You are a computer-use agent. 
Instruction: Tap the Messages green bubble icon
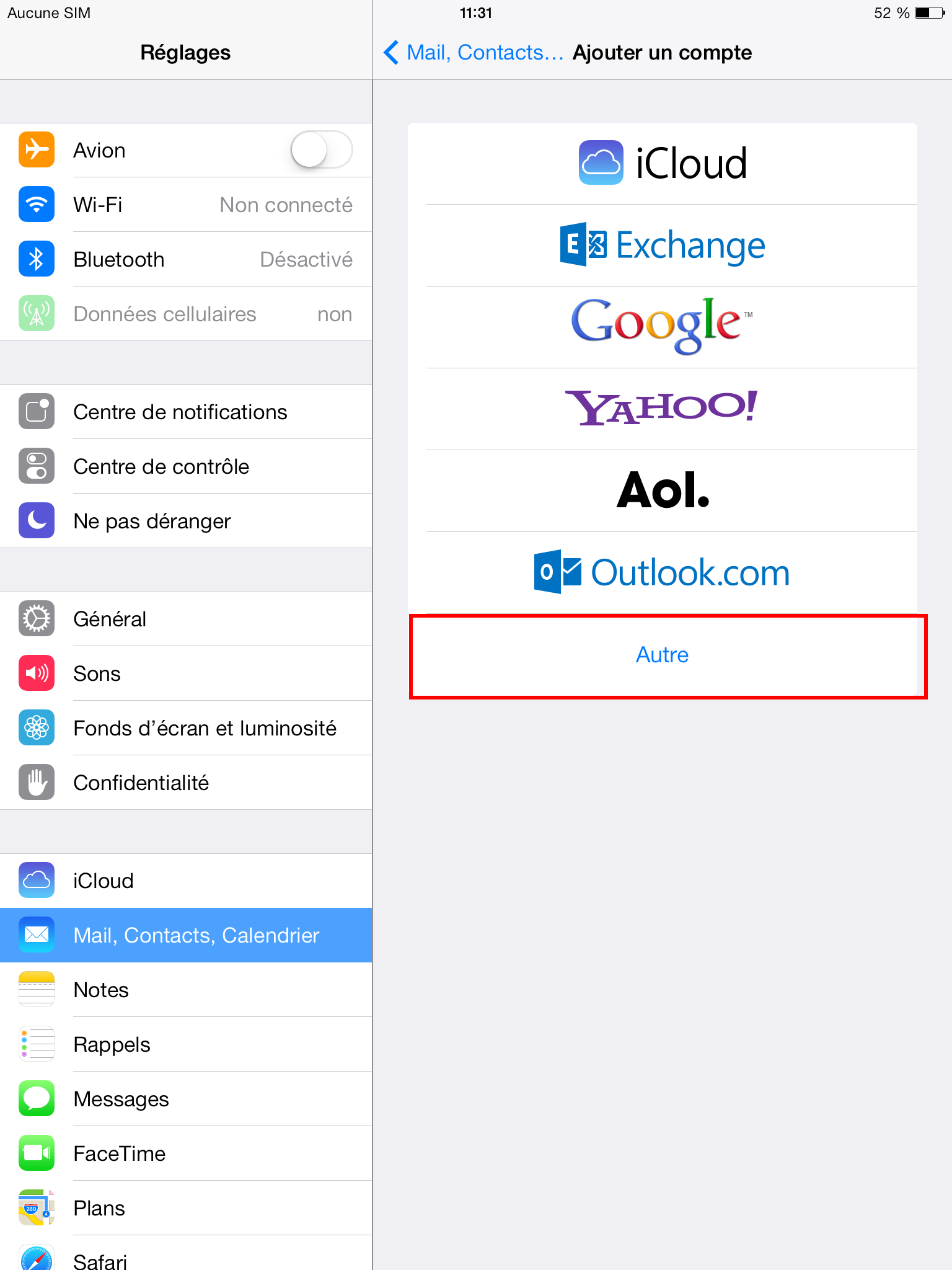pos(37,1099)
